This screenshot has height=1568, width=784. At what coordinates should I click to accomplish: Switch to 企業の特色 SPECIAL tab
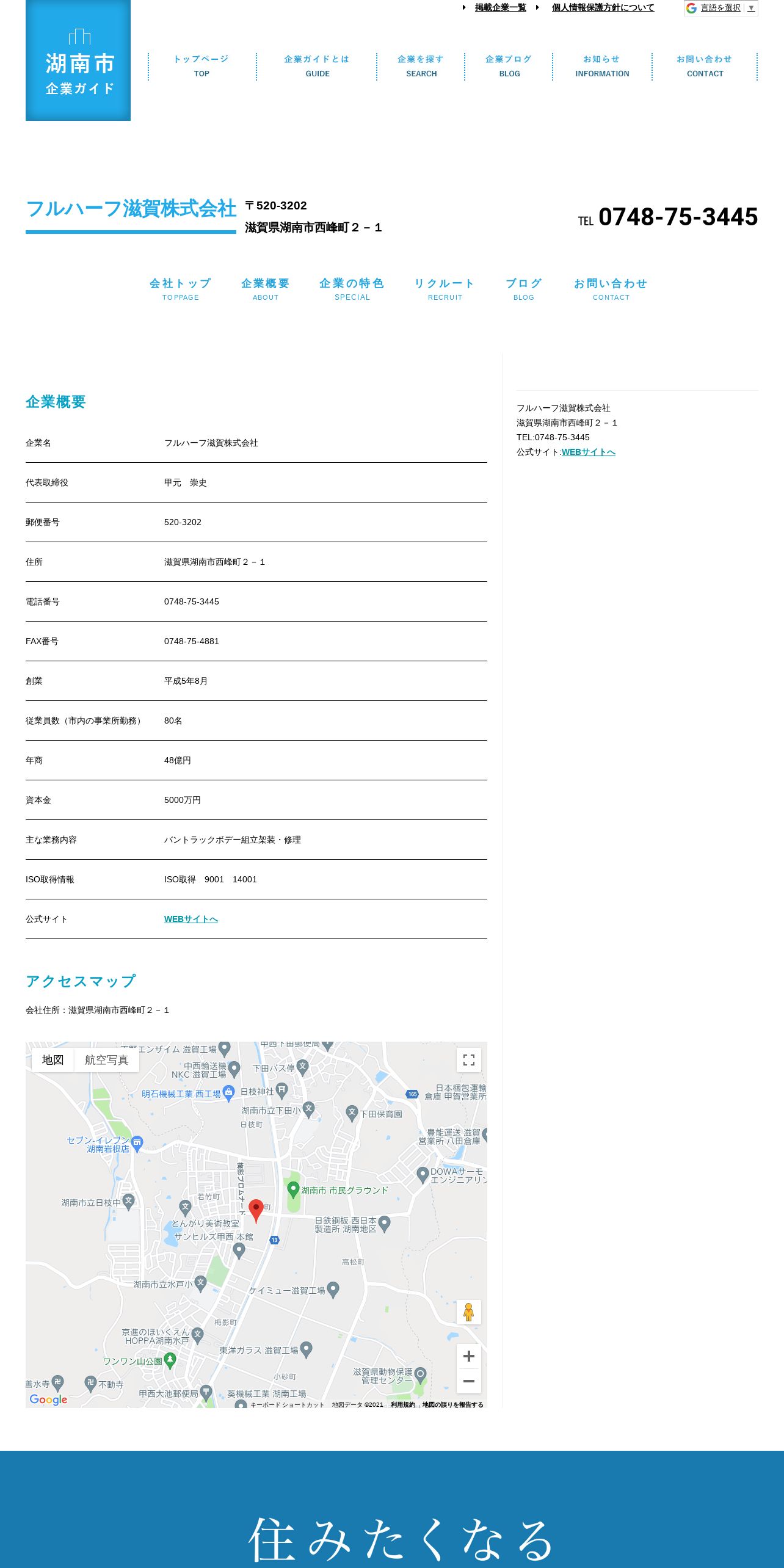352,289
